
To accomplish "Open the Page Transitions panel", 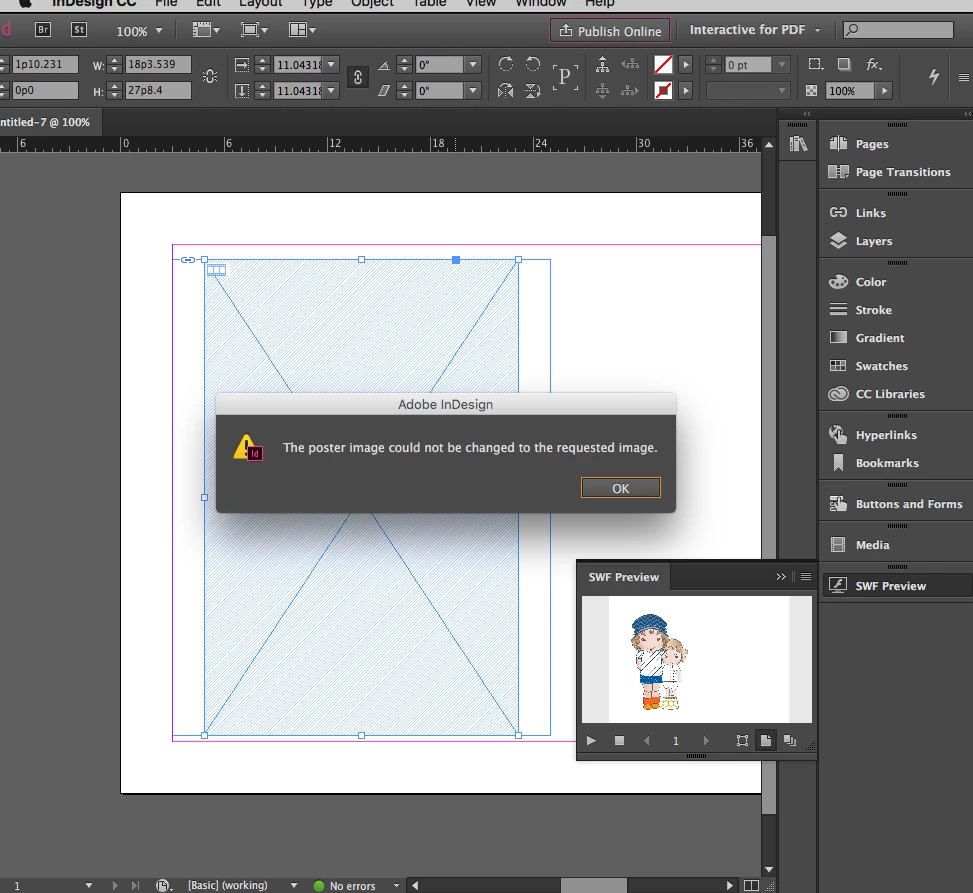I will (x=889, y=172).
